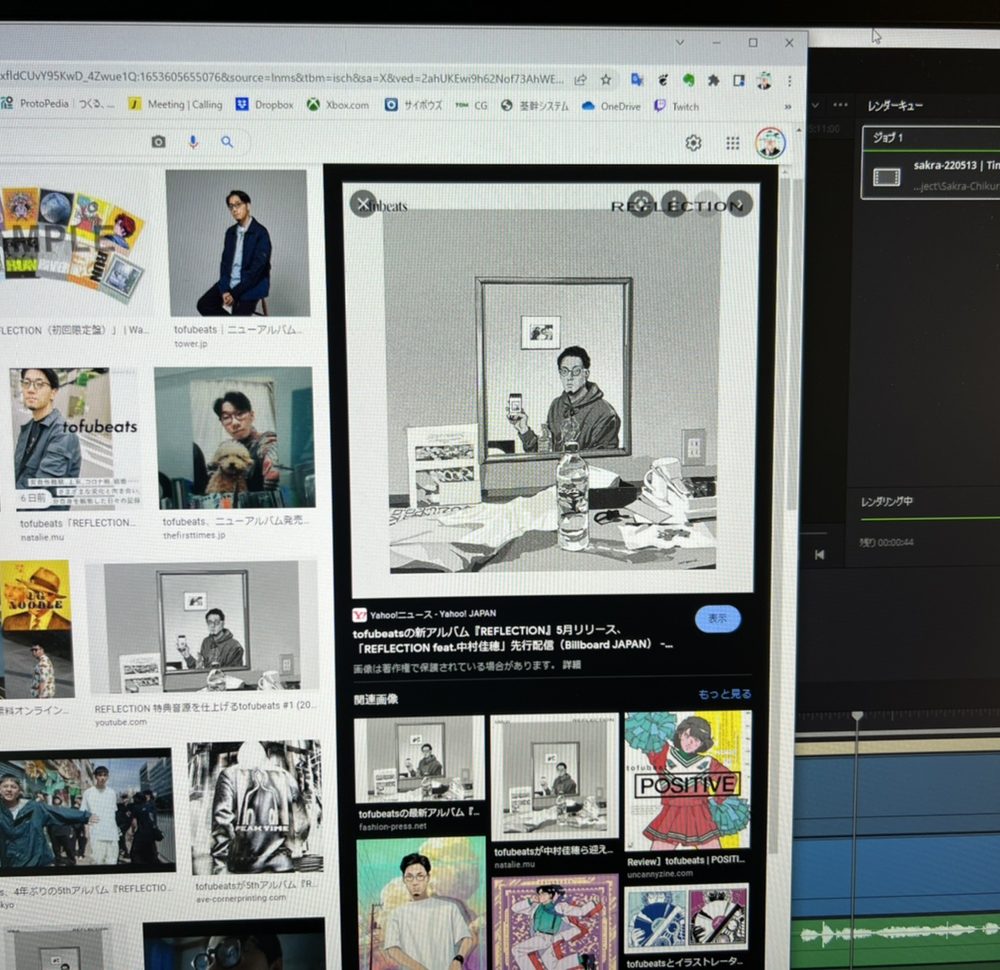Open the Dropbox bookmark
Screen dimensions: 1000x970
[x=264, y=105]
